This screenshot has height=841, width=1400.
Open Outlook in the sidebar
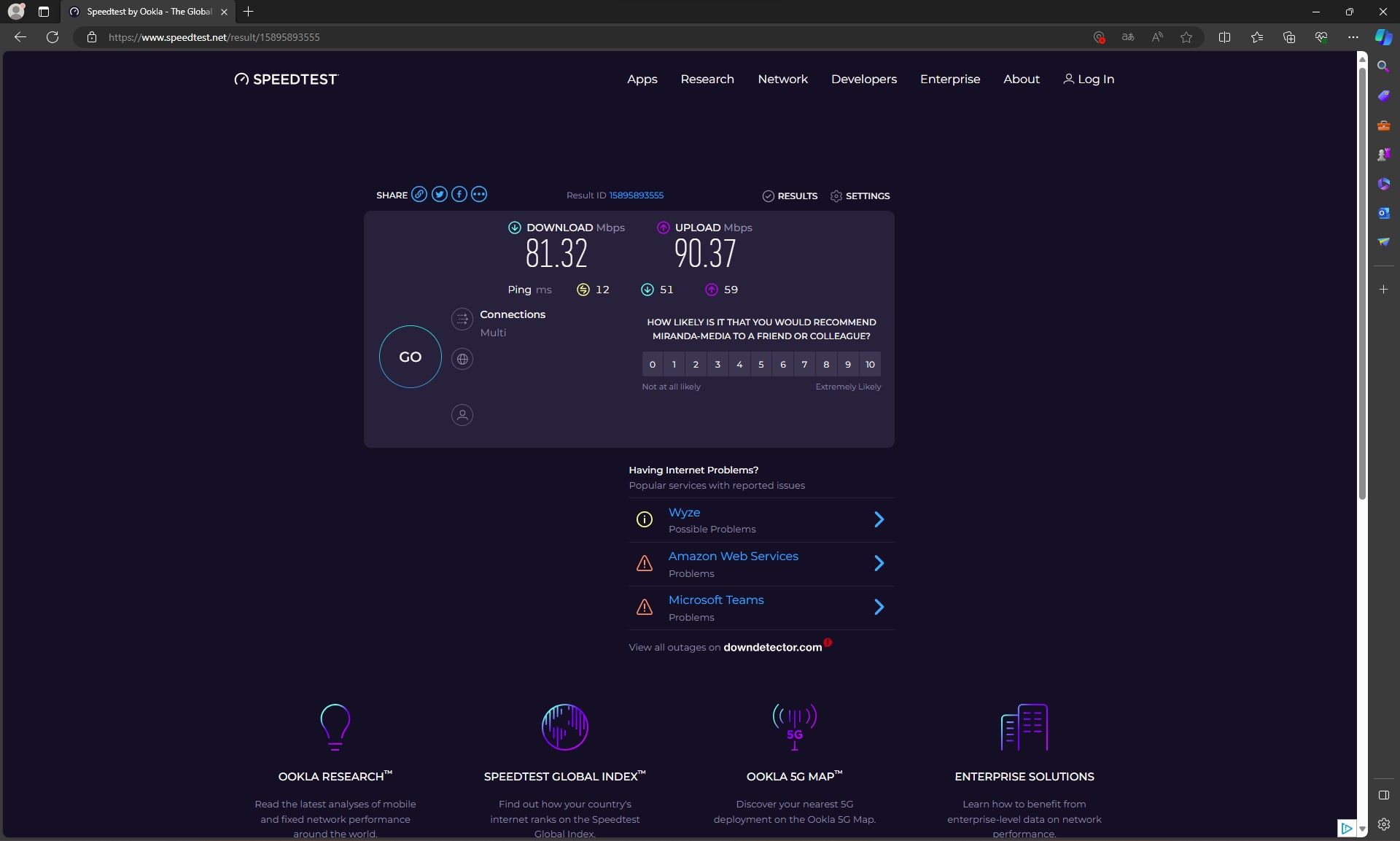click(1383, 213)
